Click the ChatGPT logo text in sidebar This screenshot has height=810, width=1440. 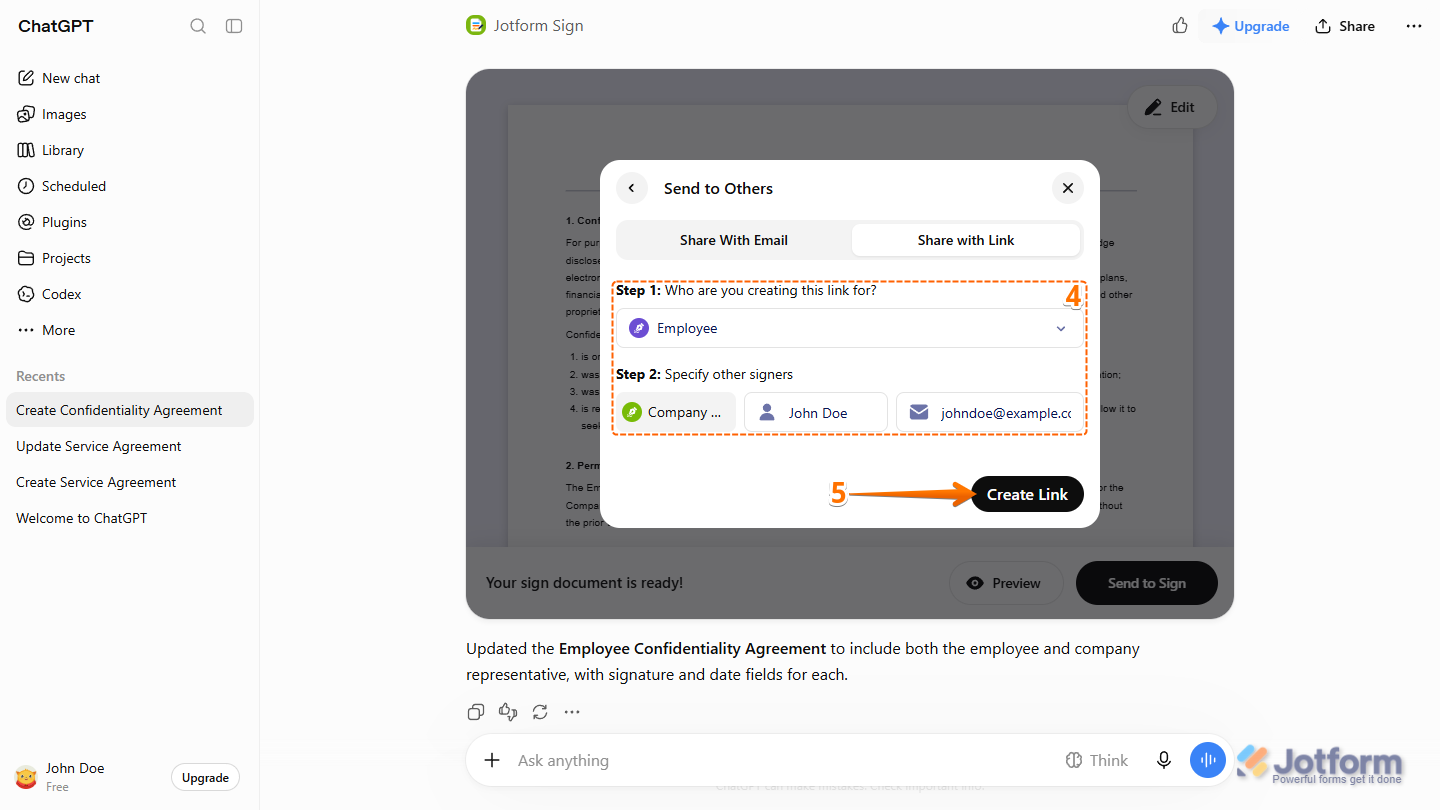[56, 26]
